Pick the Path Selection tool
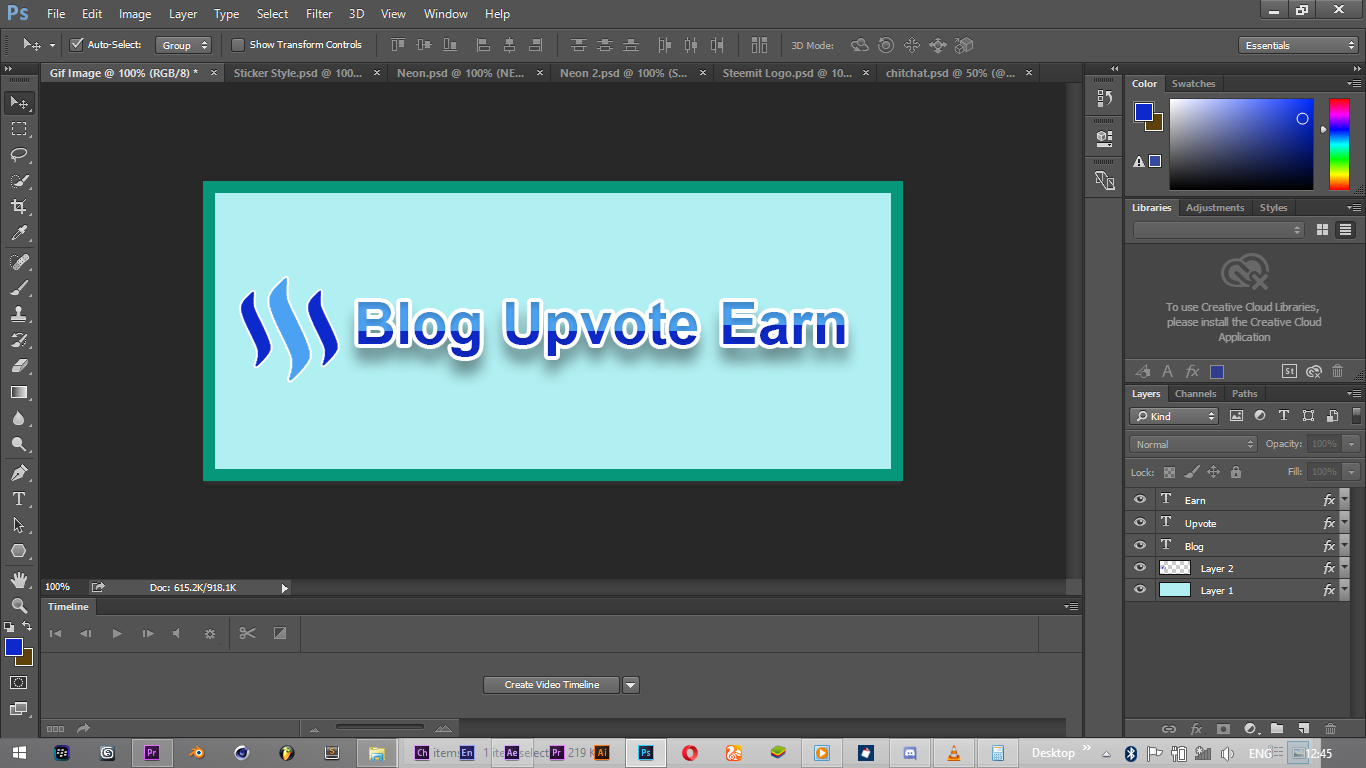This screenshot has width=1366, height=768. tap(19, 525)
